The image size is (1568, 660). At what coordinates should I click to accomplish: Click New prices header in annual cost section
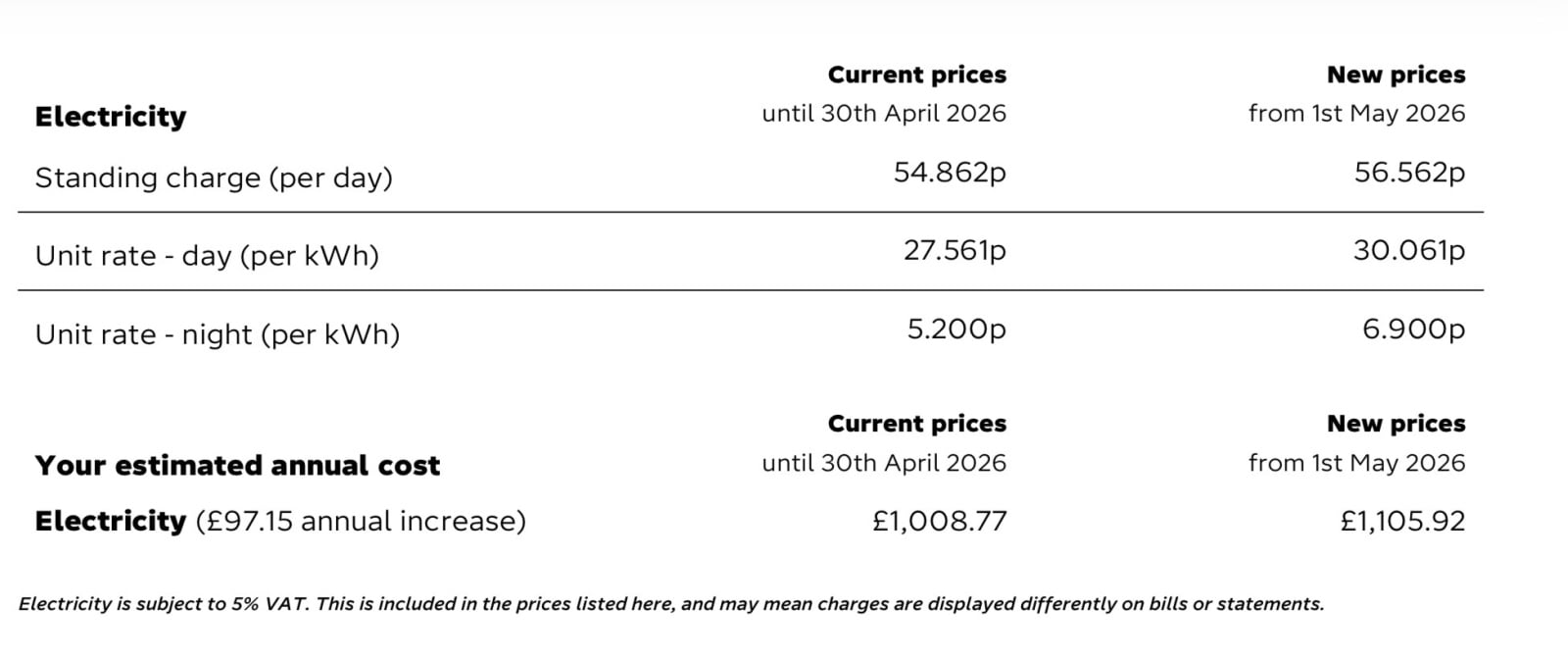1396,424
